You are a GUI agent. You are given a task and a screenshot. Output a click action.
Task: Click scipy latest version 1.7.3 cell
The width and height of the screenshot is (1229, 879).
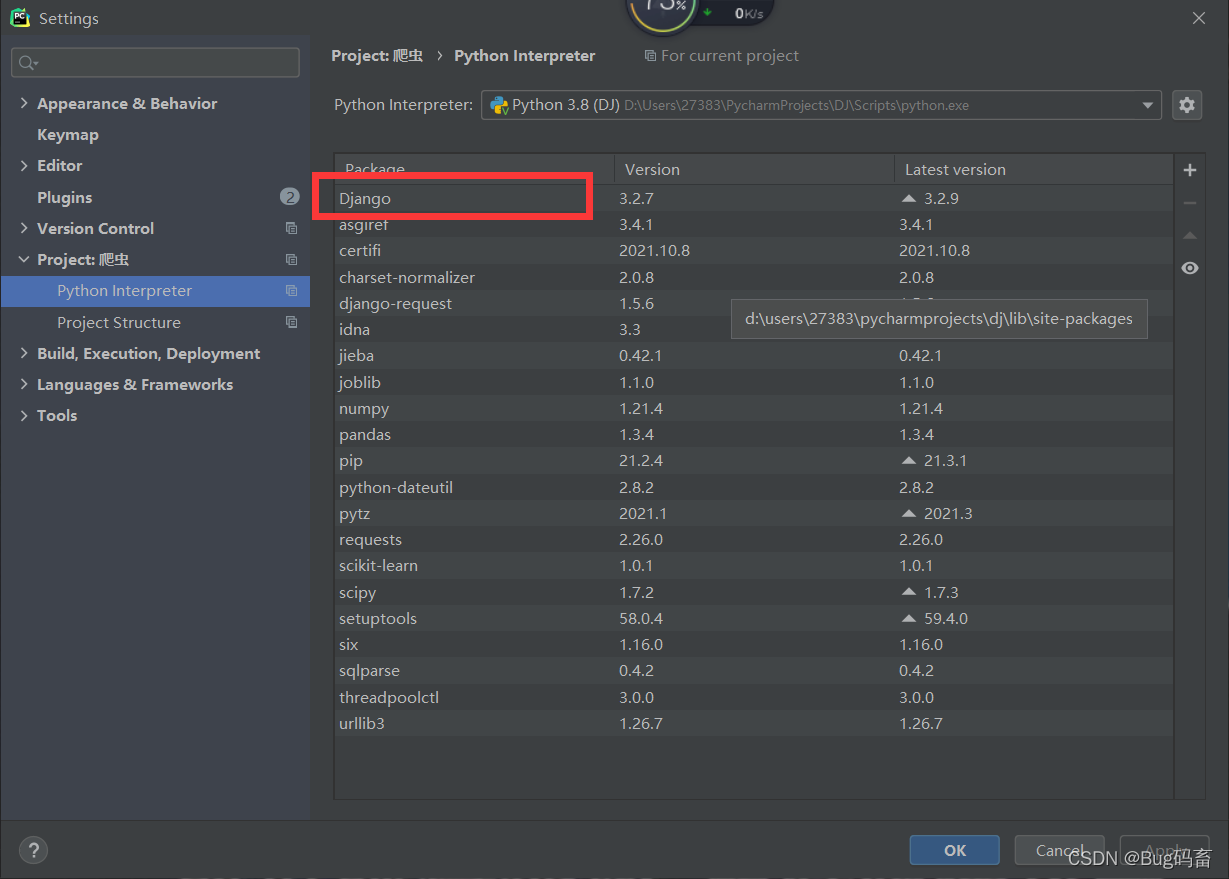pos(1033,592)
